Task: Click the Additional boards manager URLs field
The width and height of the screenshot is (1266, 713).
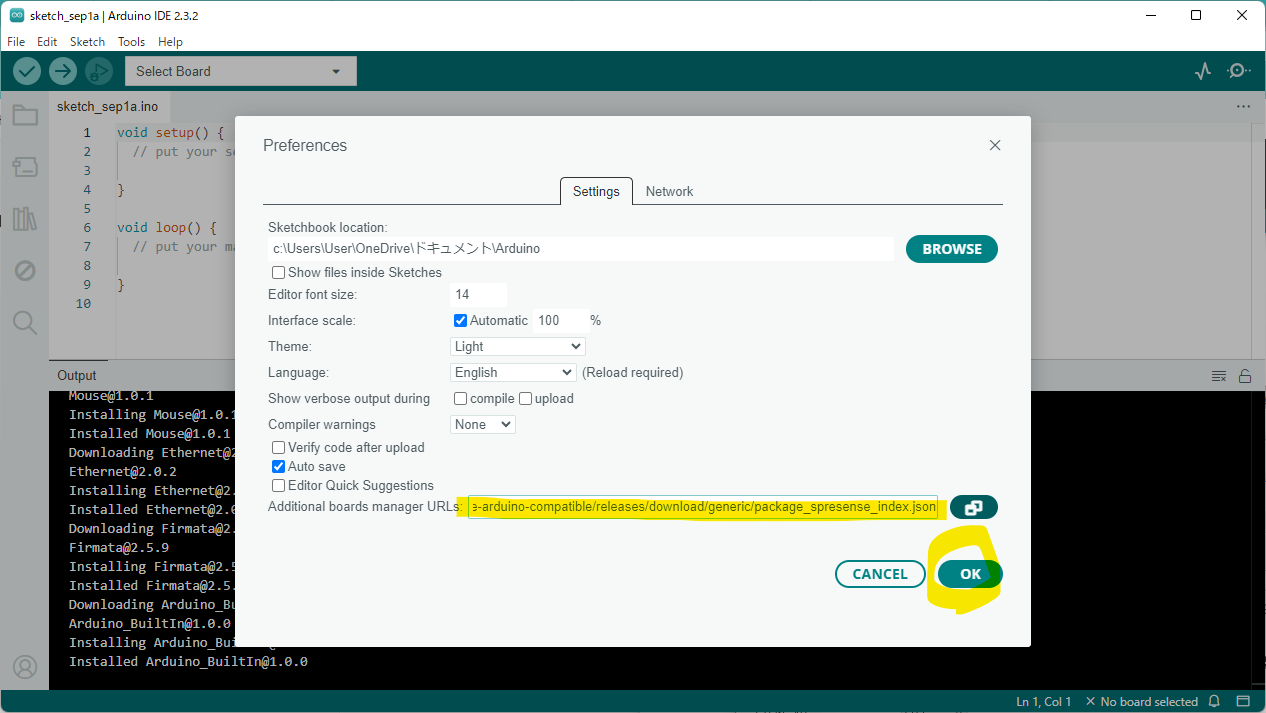Action: [702, 508]
